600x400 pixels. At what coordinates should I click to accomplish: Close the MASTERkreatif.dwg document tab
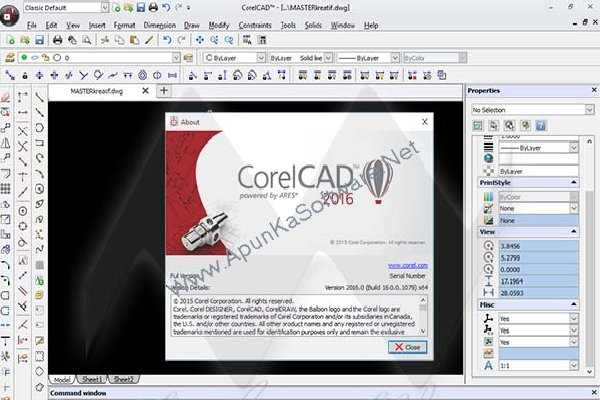(145, 91)
